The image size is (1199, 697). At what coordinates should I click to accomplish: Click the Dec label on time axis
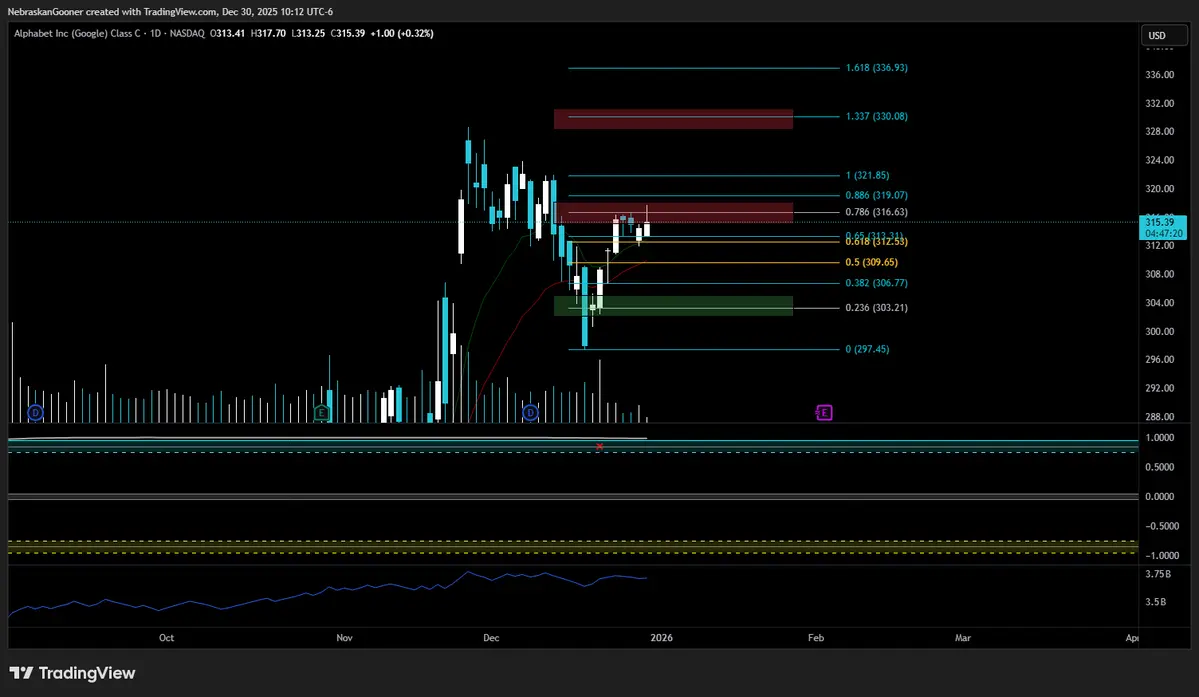coord(491,637)
